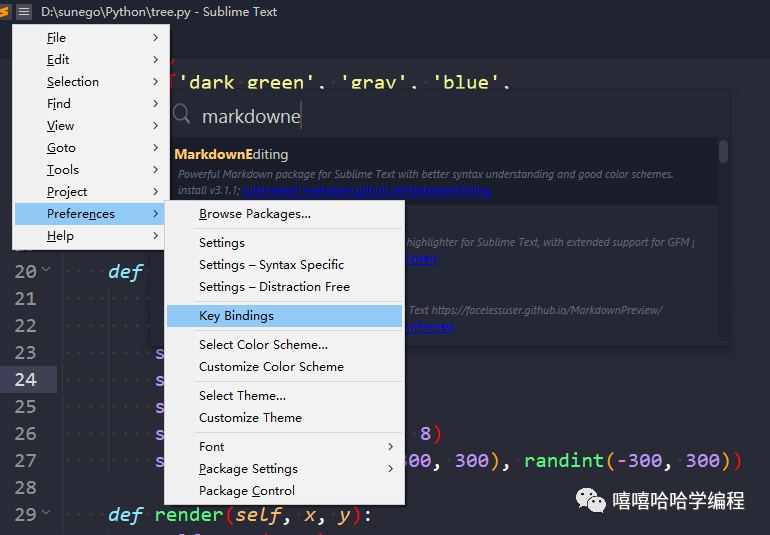770x535 pixels.
Task: Expand the Tools submenu arrow
Action: (x=156, y=170)
